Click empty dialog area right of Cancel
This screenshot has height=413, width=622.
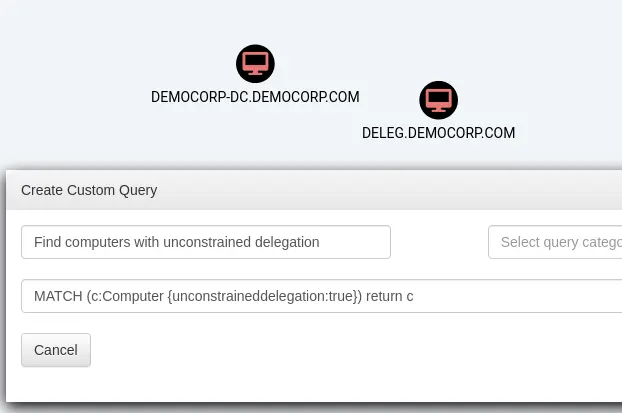click(350, 350)
